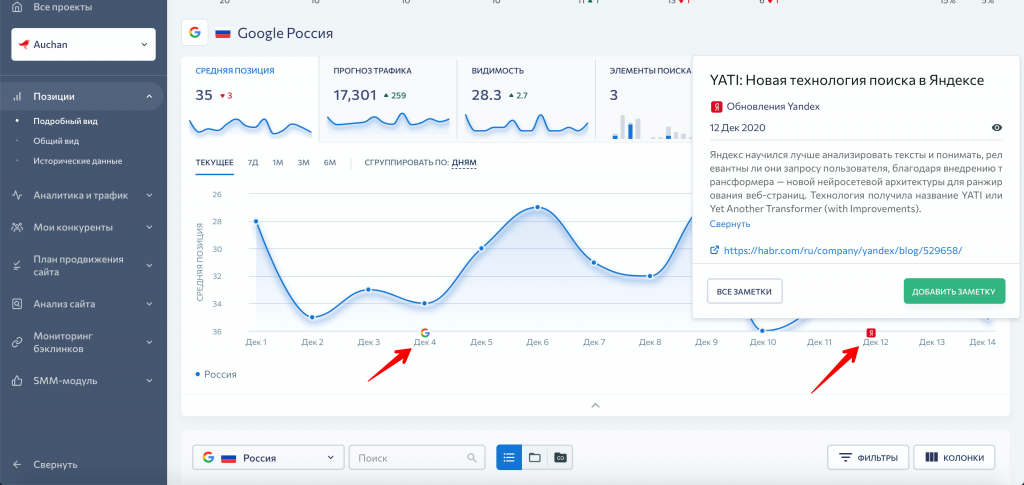Click into the Поиск input field
1024x485 pixels.
click(x=417, y=458)
